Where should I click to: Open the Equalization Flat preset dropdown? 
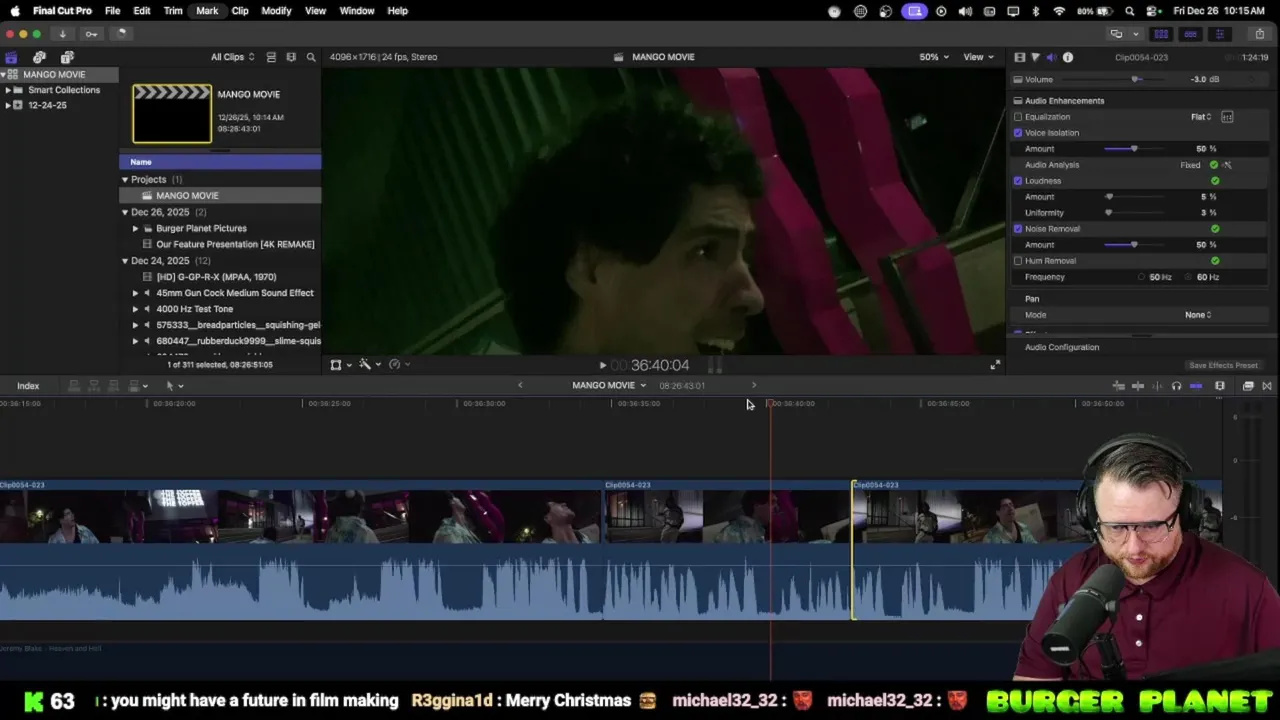coord(1201,117)
